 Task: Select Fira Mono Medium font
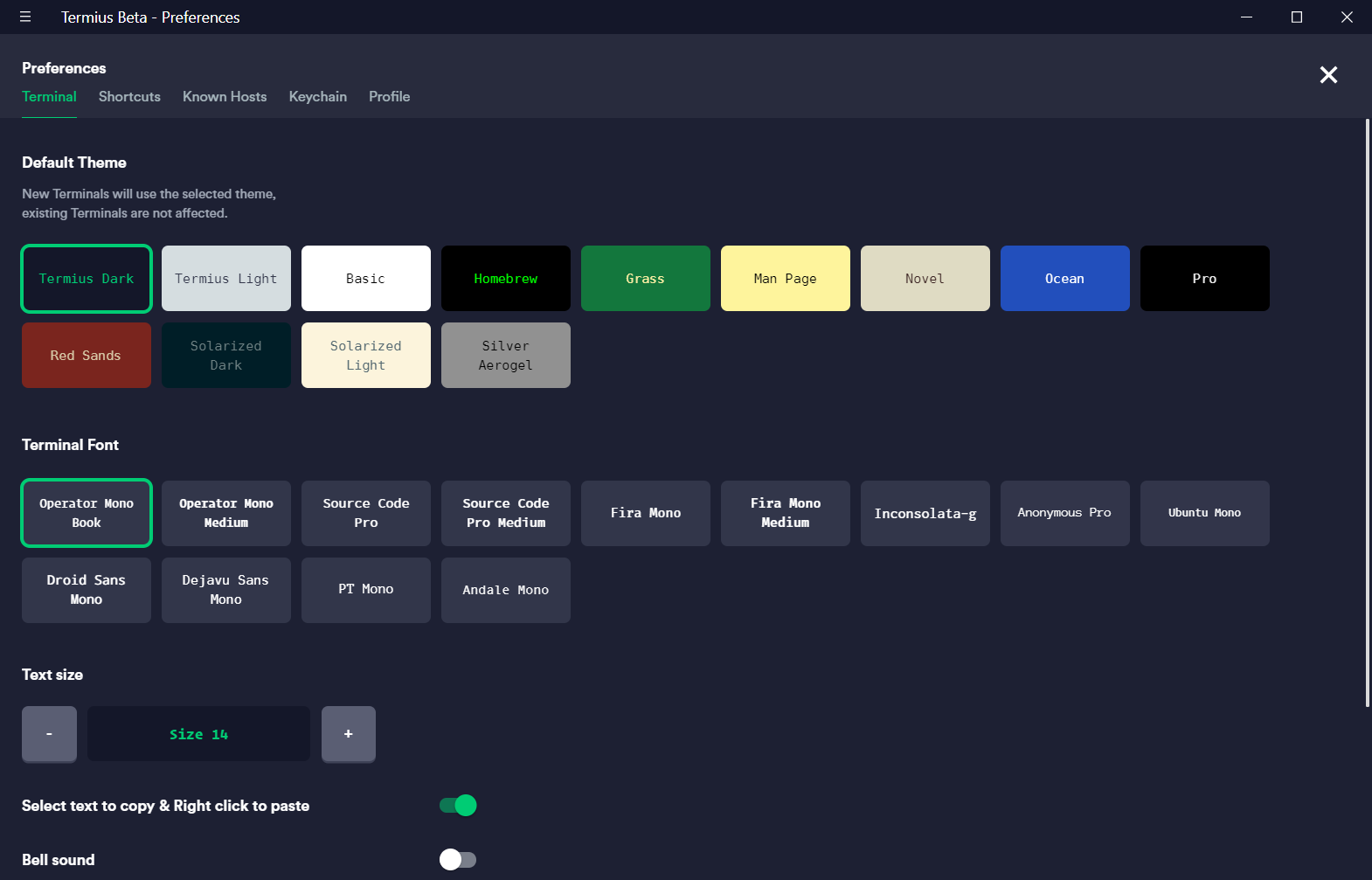[786, 513]
